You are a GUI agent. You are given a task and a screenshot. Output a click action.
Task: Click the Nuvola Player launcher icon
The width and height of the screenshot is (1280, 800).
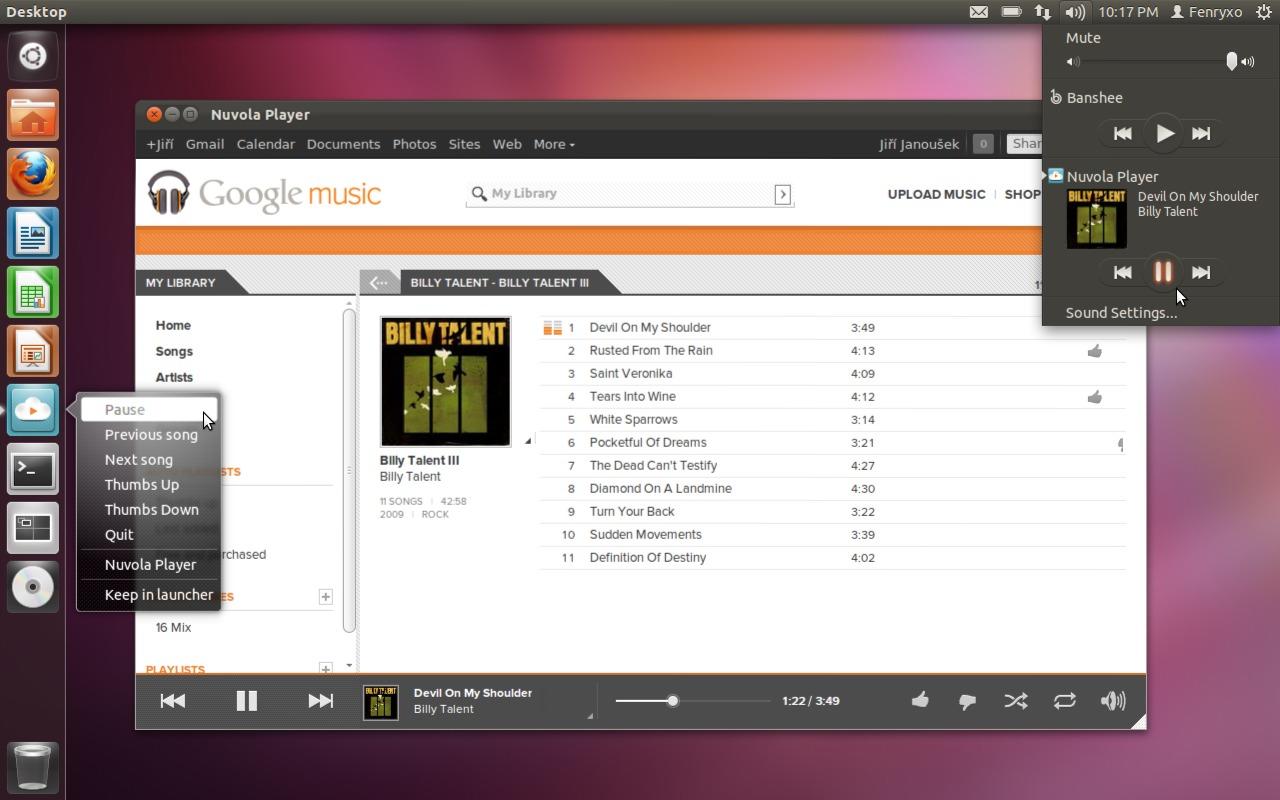click(33, 410)
